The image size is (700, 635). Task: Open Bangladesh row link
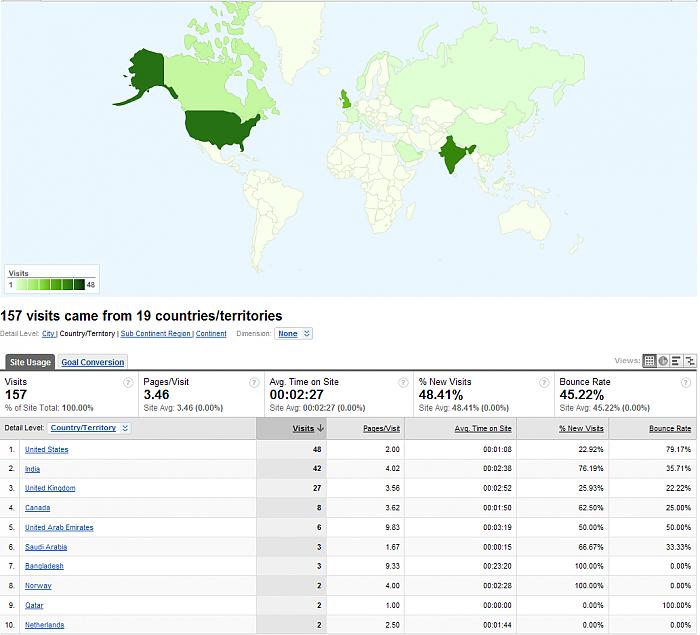(44, 566)
